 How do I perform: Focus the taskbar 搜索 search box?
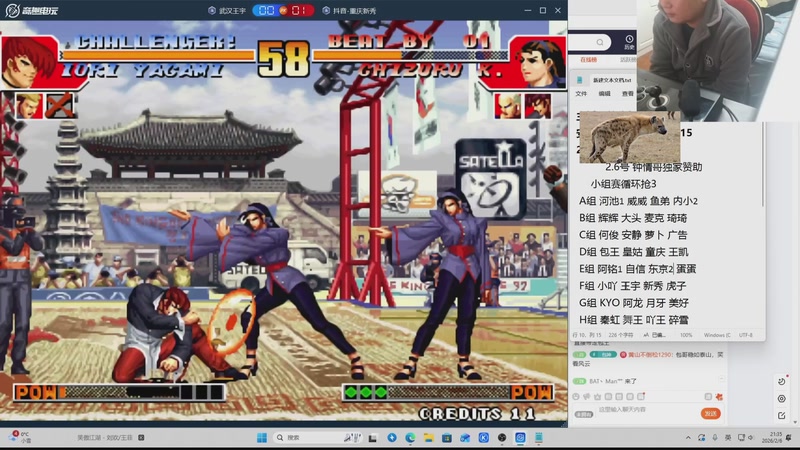pos(318,438)
